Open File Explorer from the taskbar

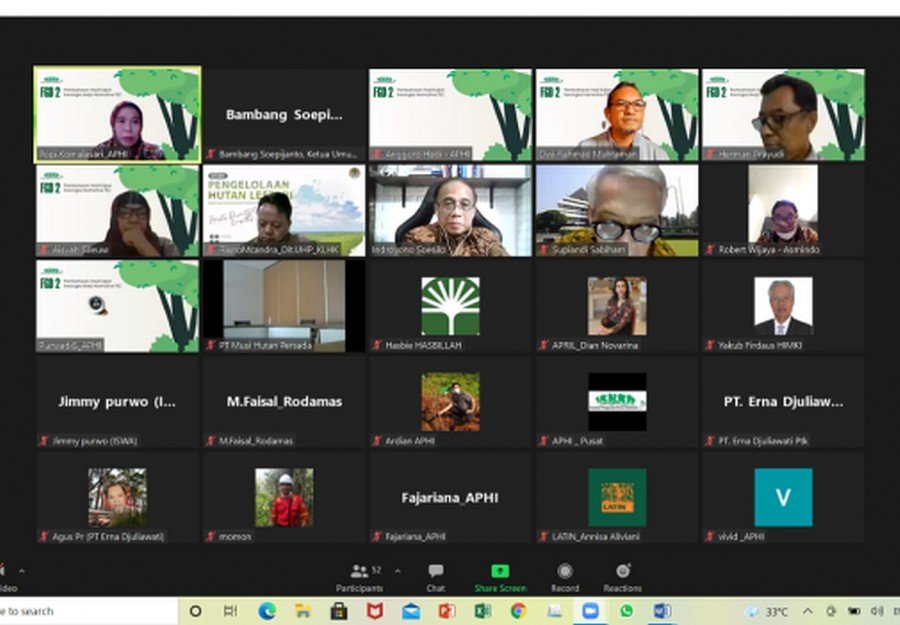[x=302, y=611]
